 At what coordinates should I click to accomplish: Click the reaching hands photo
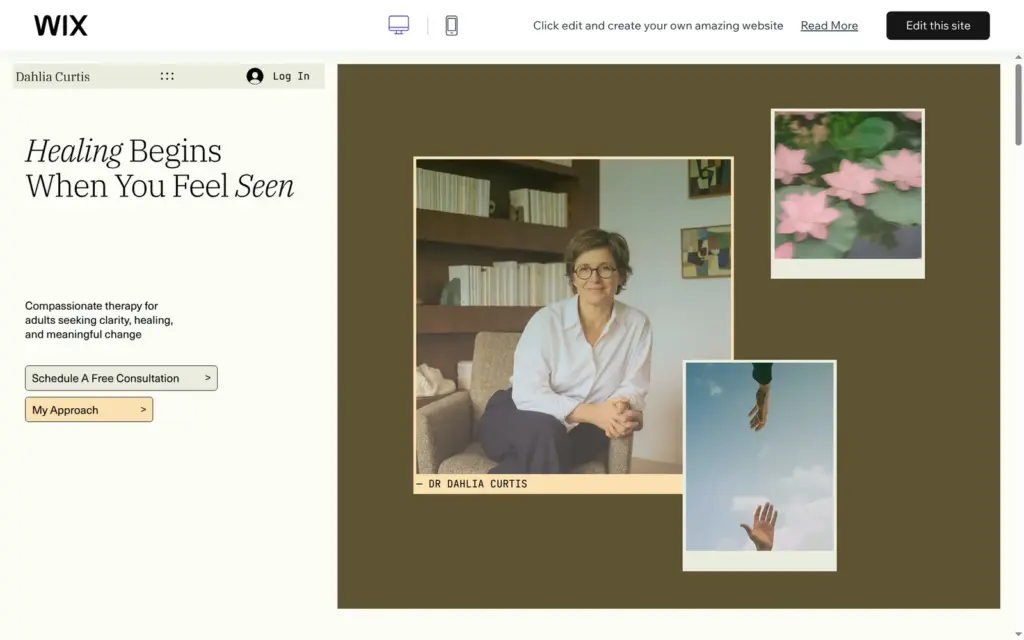[760, 456]
